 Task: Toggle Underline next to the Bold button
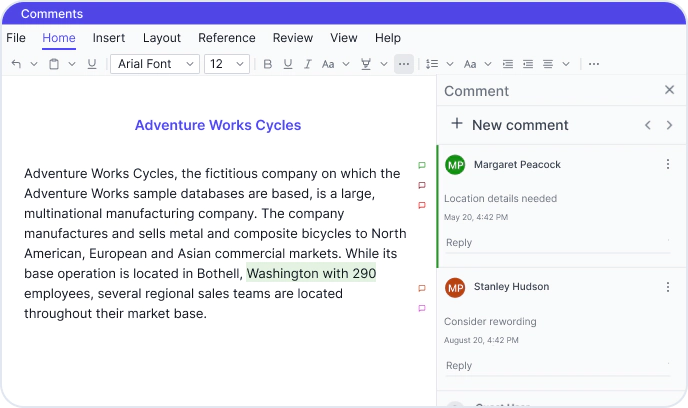pyautogui.click(x=288, y=64)
